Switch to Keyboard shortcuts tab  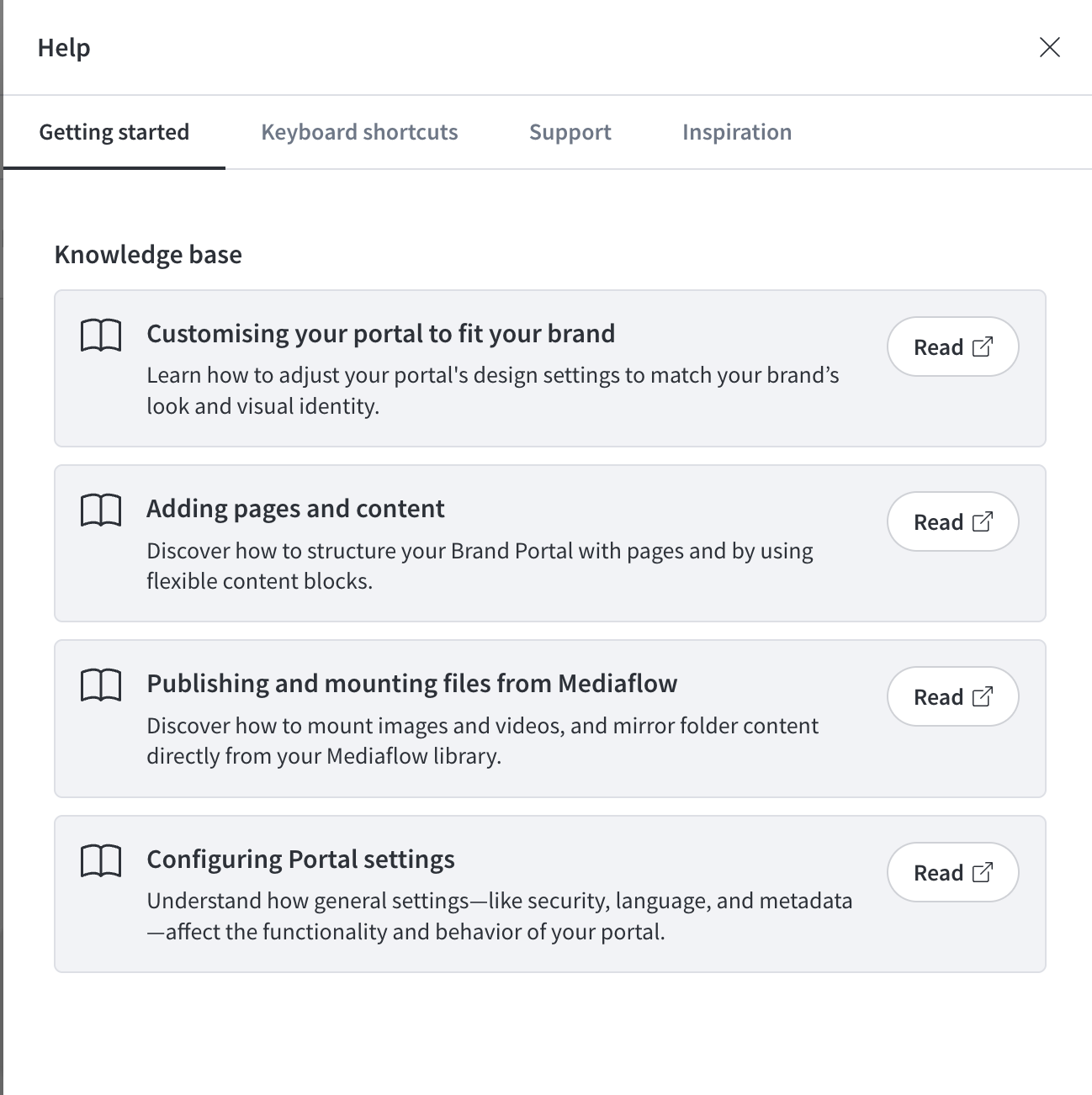pyautogui.click(x=359, y=132)
